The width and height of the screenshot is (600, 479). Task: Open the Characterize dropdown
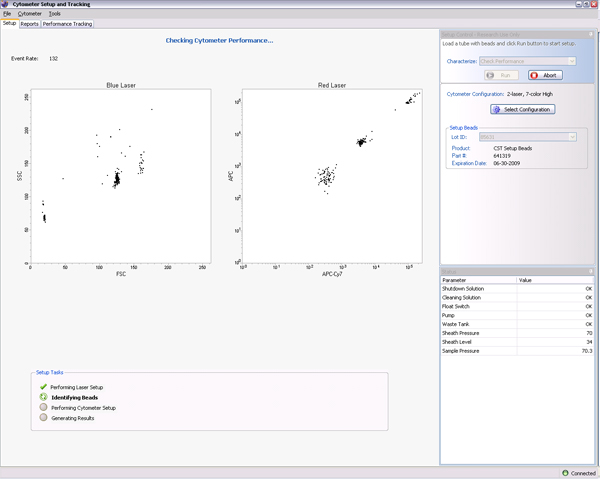(x=528, y=61)
